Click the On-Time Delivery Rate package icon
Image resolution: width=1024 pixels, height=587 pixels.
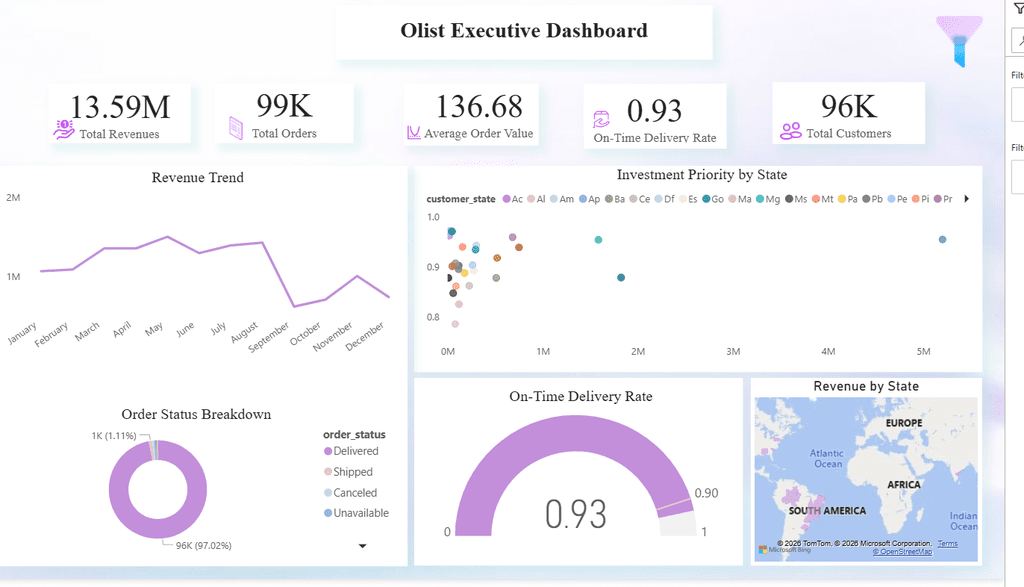tap(601, 119)
